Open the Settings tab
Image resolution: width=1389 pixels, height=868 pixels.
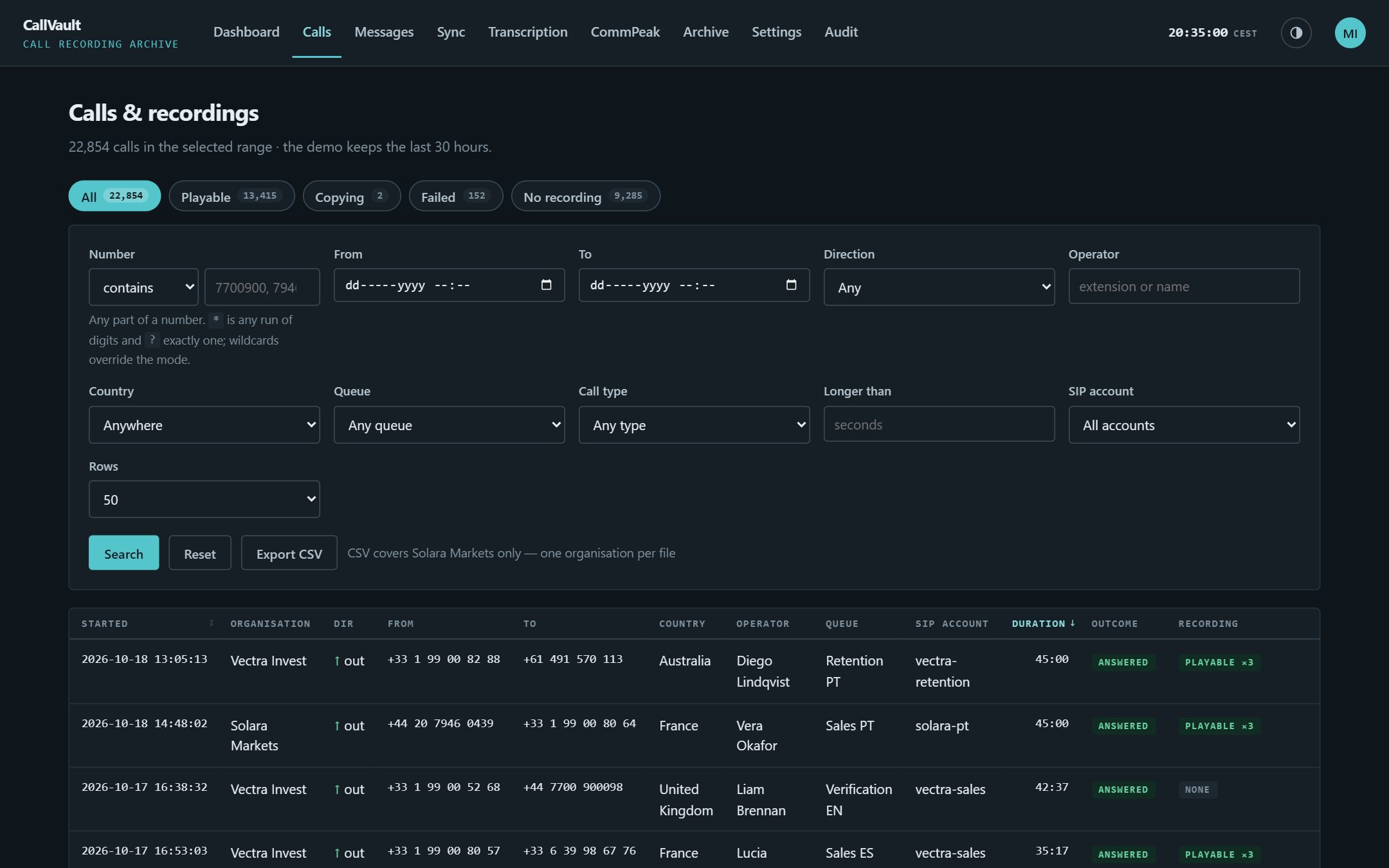(x=776, y=32)
